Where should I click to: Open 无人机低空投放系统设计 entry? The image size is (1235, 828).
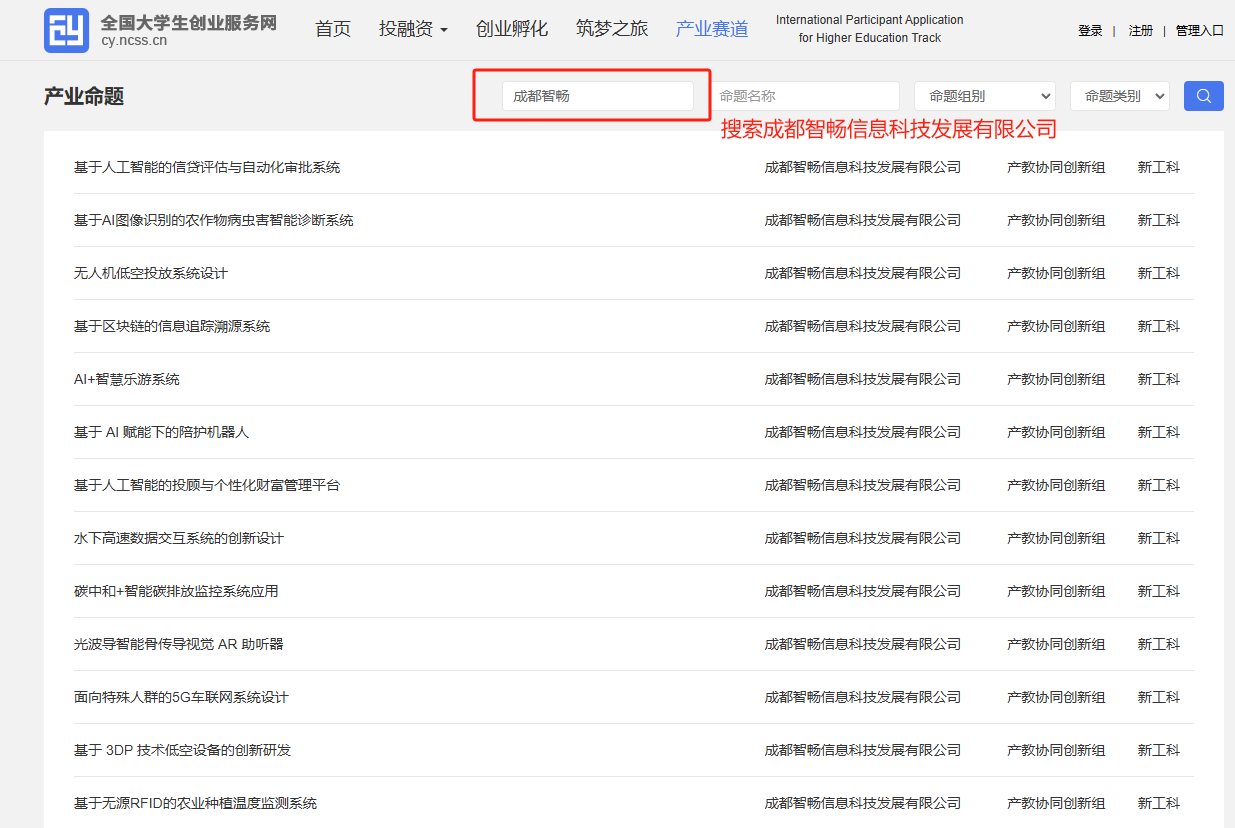pyautogui.click(x=151, y=273)
